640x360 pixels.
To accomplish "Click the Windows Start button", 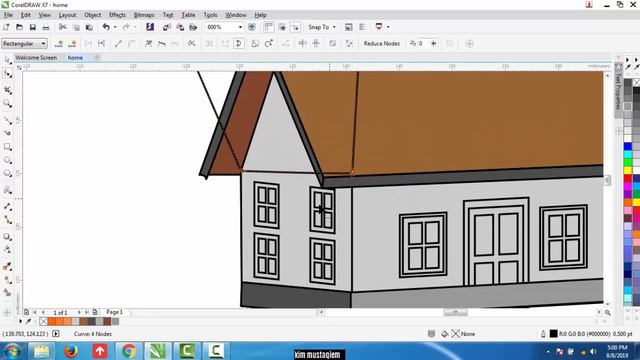I will pos(12,351).
